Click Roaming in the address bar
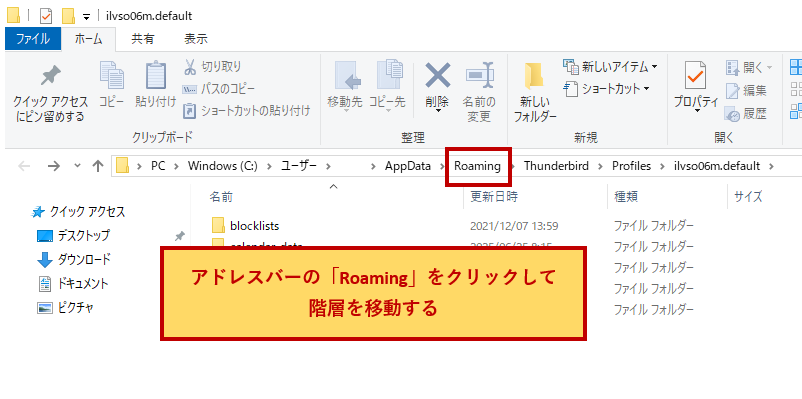The image size is (802, 399). (x=477, y=166)
